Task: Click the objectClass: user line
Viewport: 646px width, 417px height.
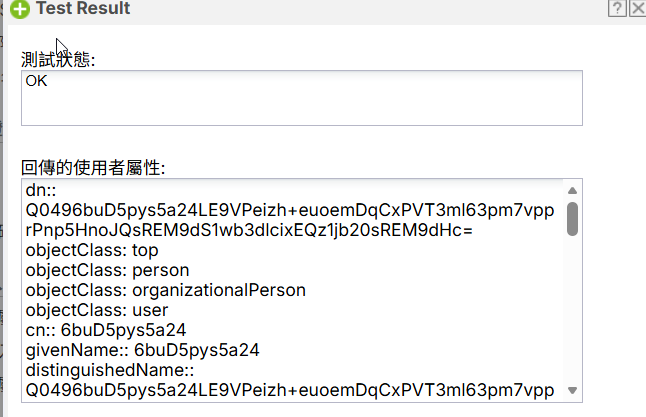Action: 97,310
